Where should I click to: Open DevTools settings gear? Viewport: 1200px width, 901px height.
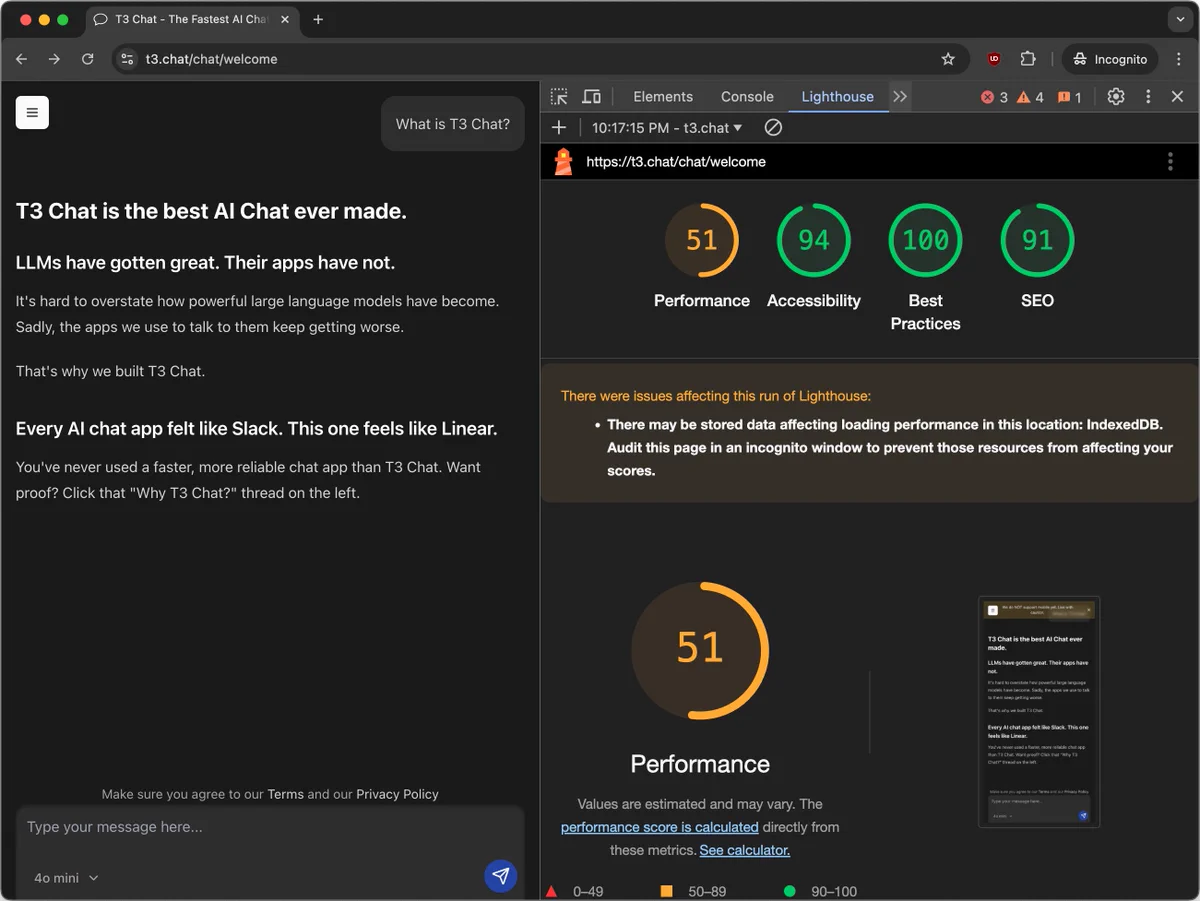pos(1116,97)
